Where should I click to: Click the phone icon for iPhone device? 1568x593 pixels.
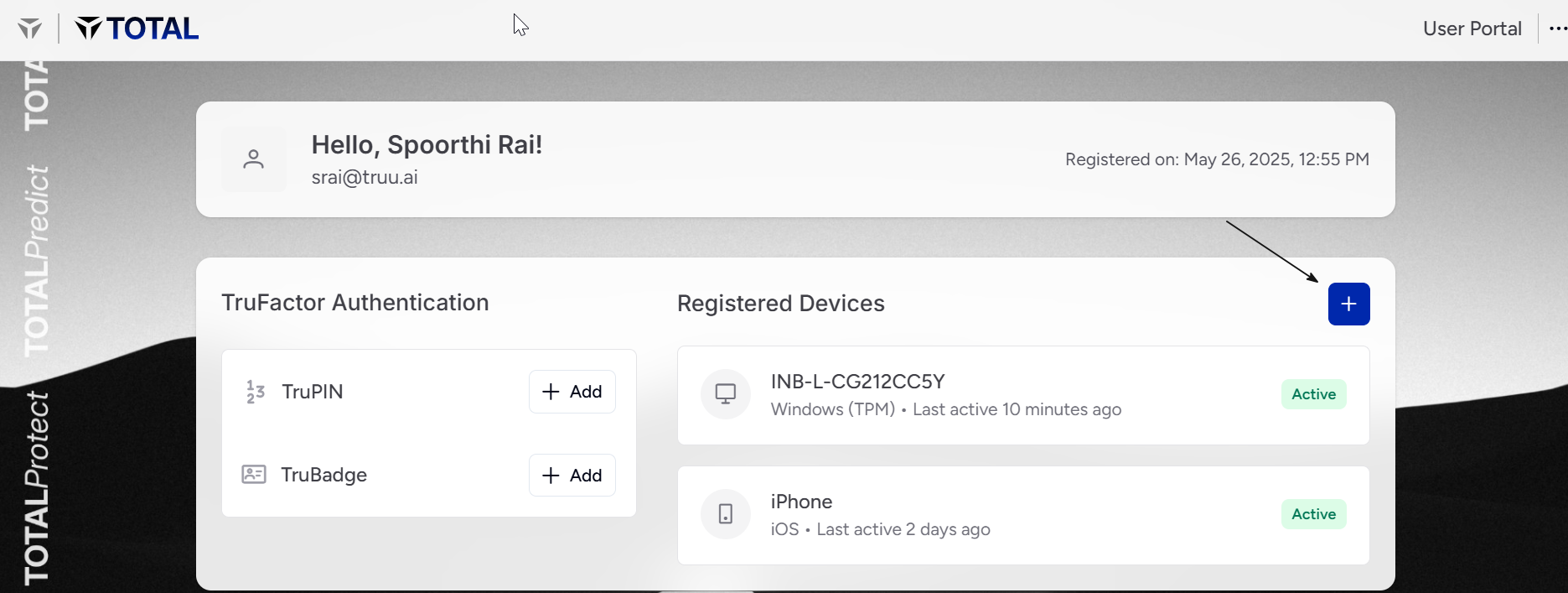coord(726,514)
